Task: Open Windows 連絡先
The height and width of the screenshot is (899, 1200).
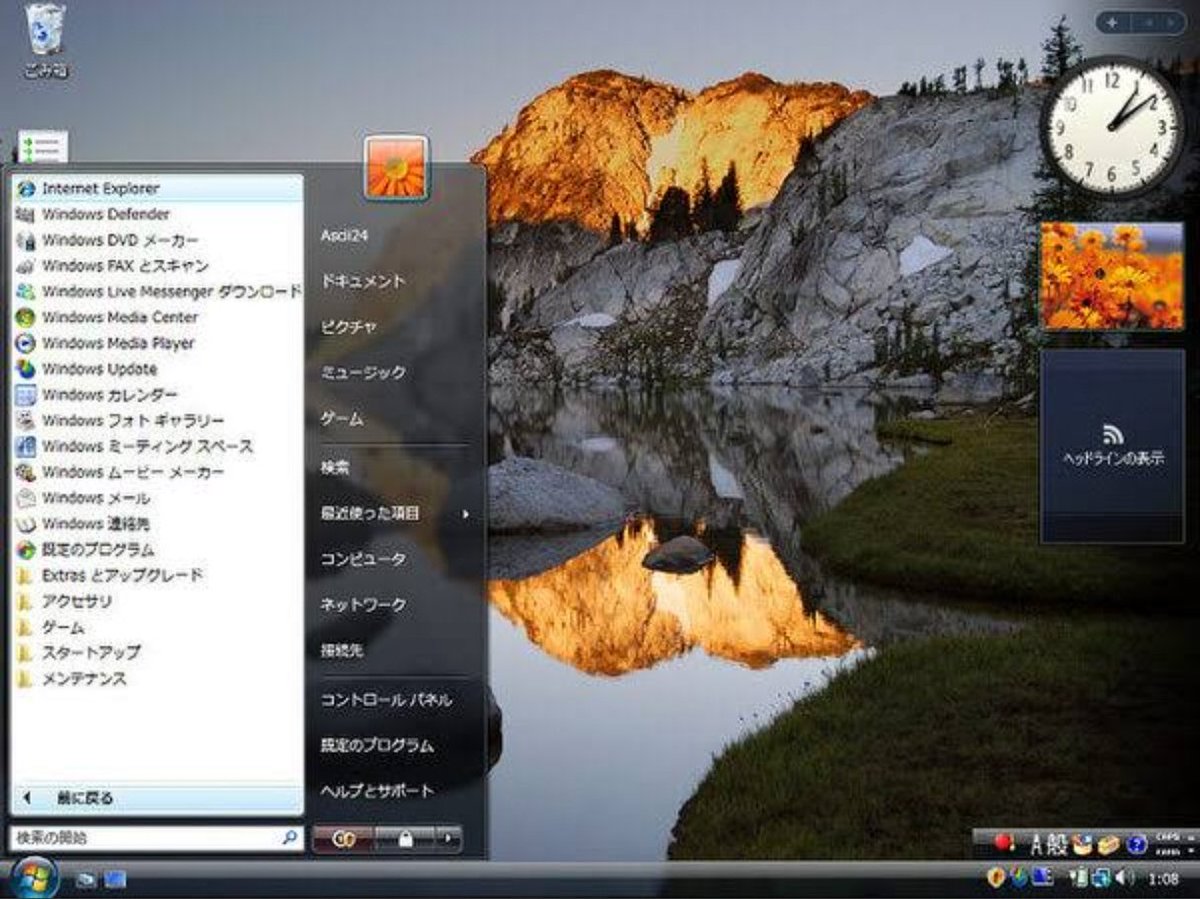Action: click(x=157, y=524)
